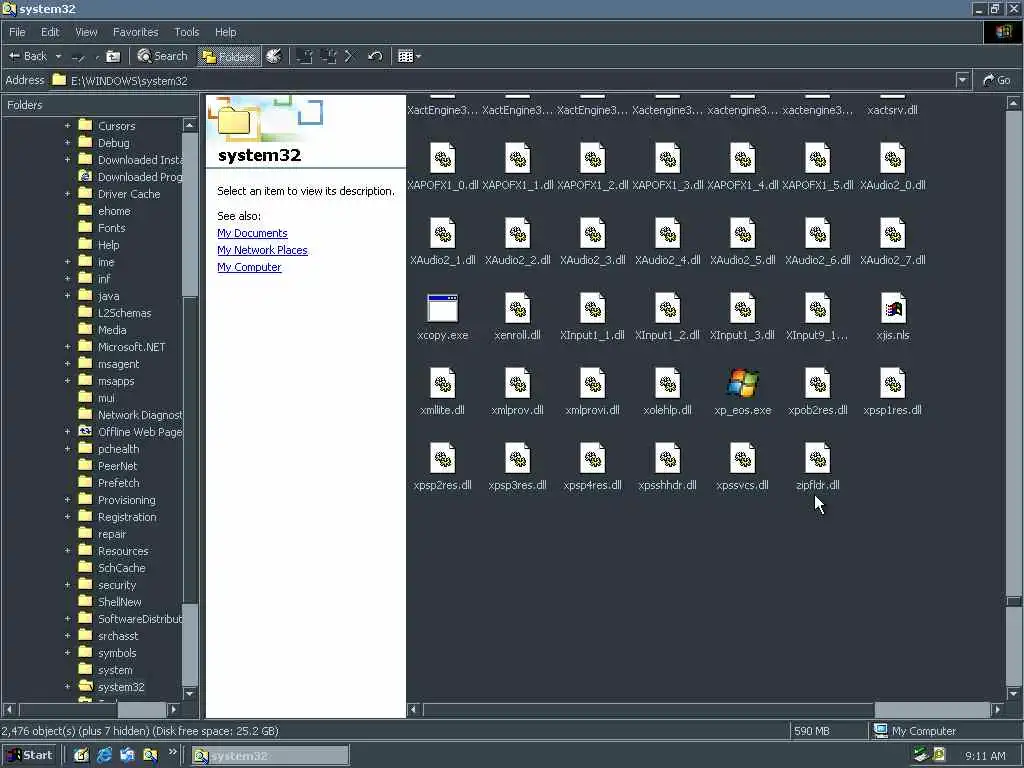Open the Views dropdown button

point(409,56)
